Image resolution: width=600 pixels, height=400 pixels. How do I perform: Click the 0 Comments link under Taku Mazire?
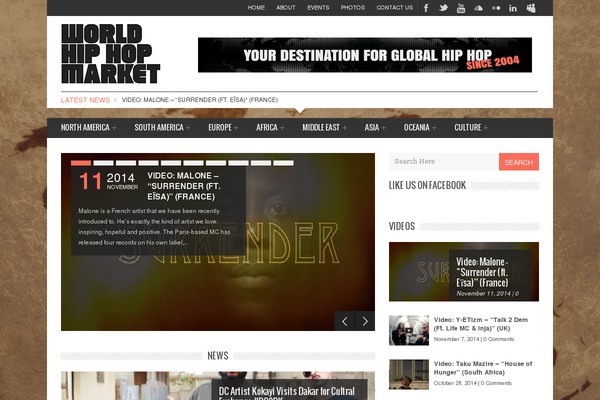pos(496,383)
